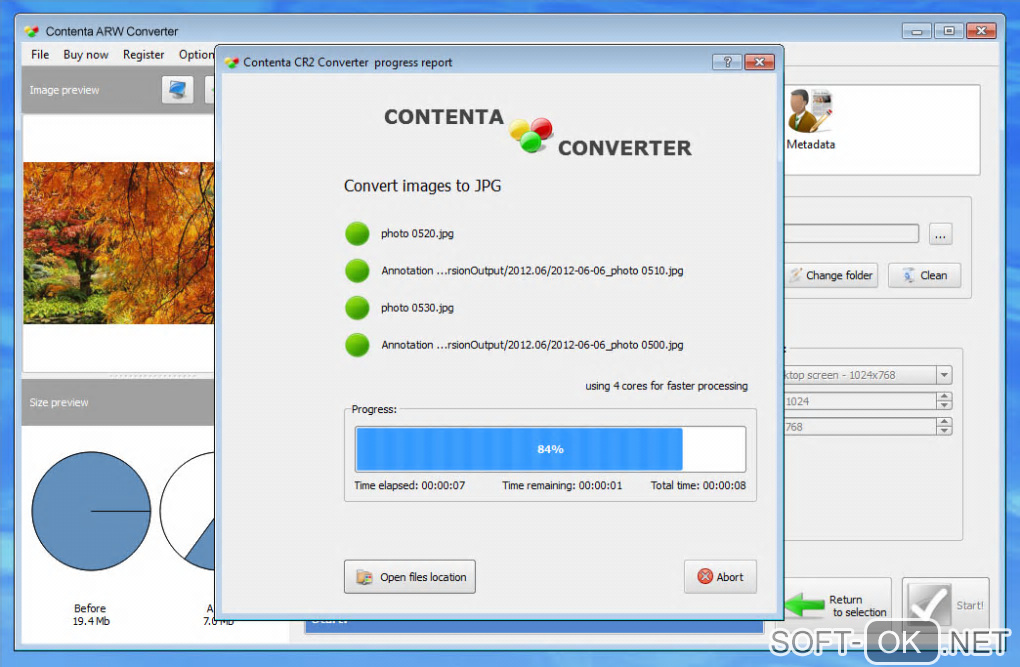Screen dimensions: 1020x667
Task: Click the browse '...' button beside folder field
Action: click(x=940, y=234)
